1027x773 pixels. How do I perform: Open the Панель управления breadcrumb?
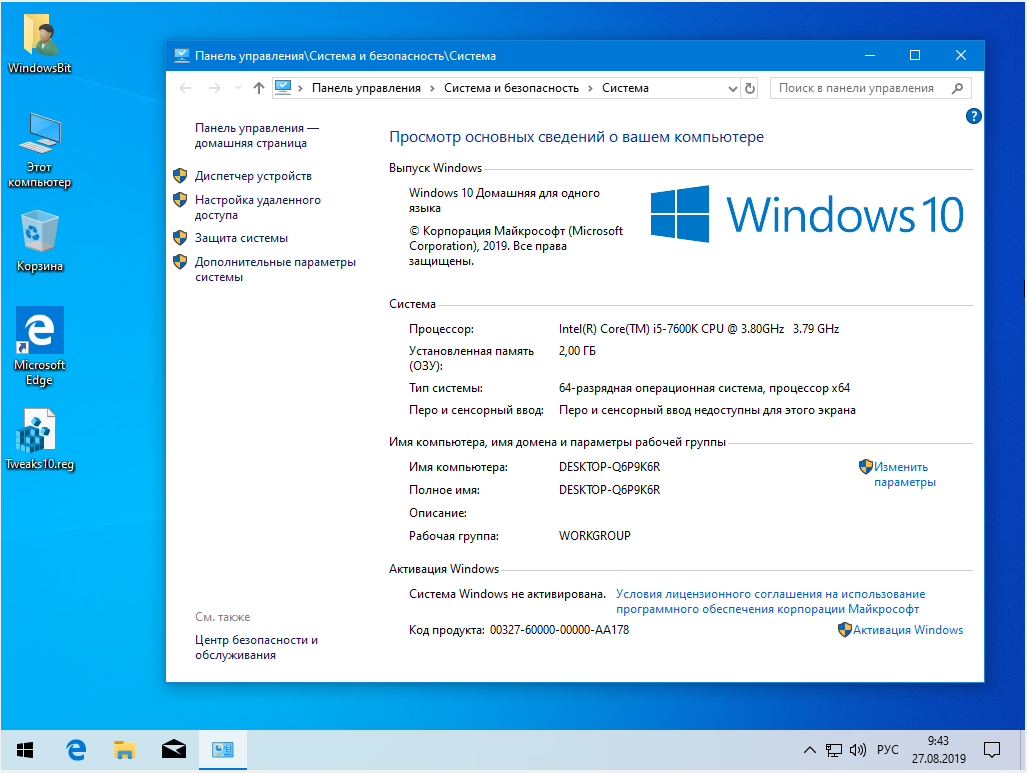pos(366,88)
